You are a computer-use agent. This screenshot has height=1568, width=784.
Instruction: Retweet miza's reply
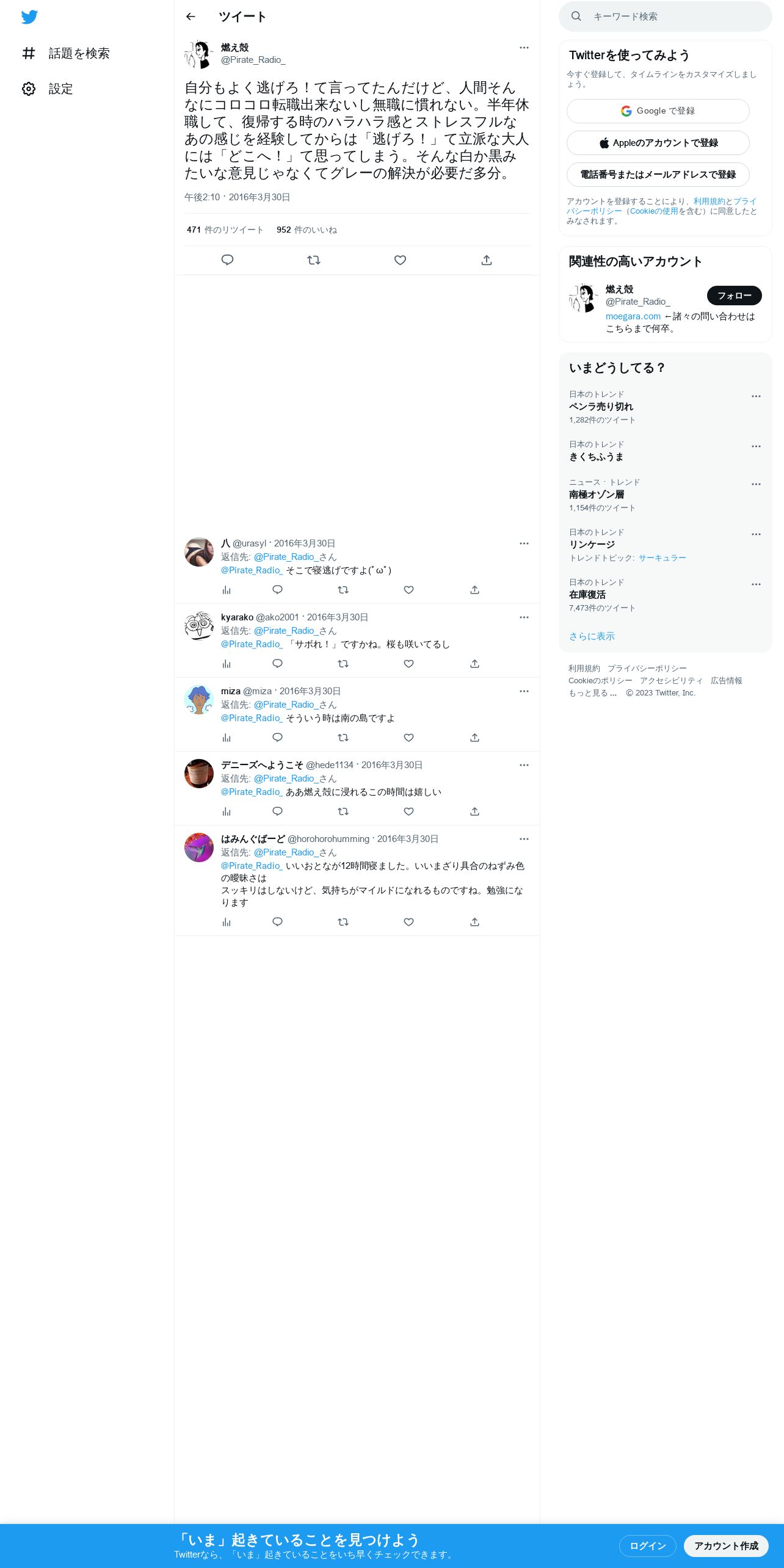click(x=343, y=738)
